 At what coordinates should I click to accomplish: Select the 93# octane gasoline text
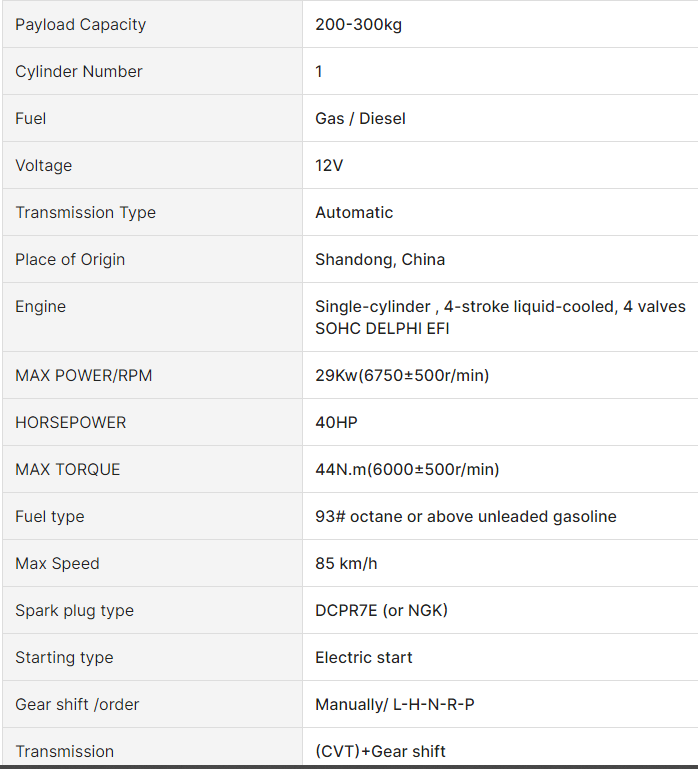[x=466, y=516]
